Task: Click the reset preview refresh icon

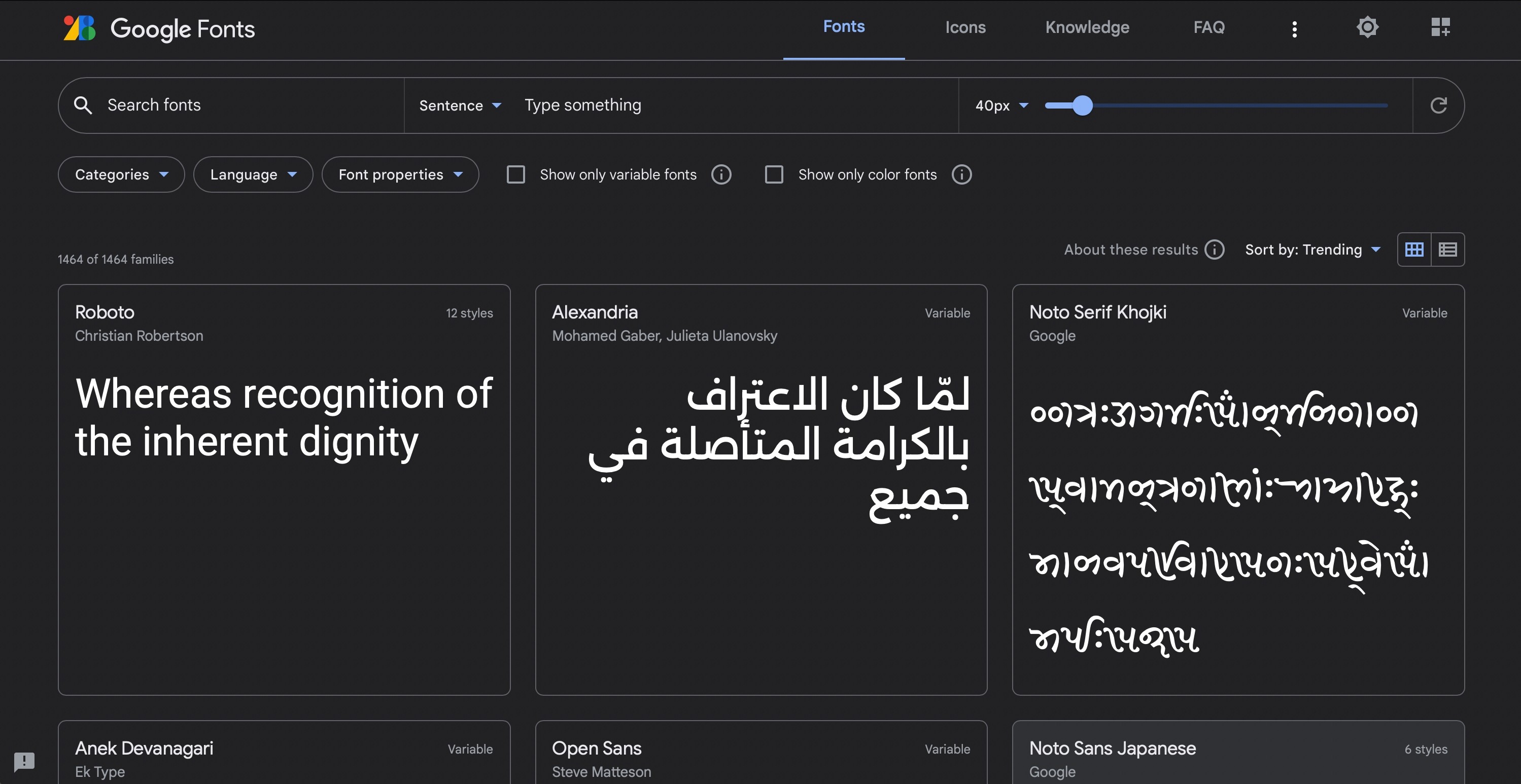Action: [x=1438, y=105]
